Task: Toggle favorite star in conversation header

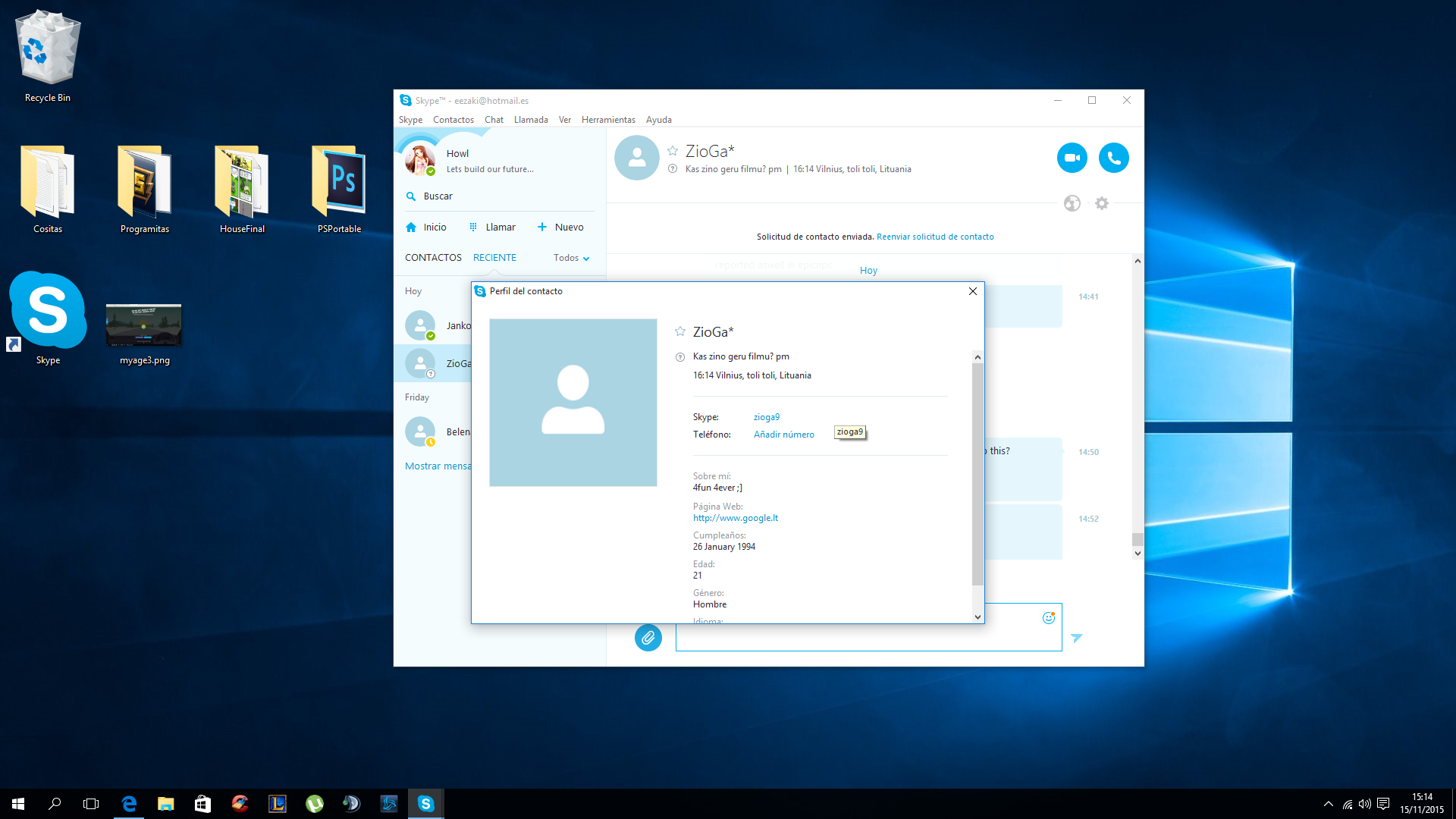Action: 673,151
